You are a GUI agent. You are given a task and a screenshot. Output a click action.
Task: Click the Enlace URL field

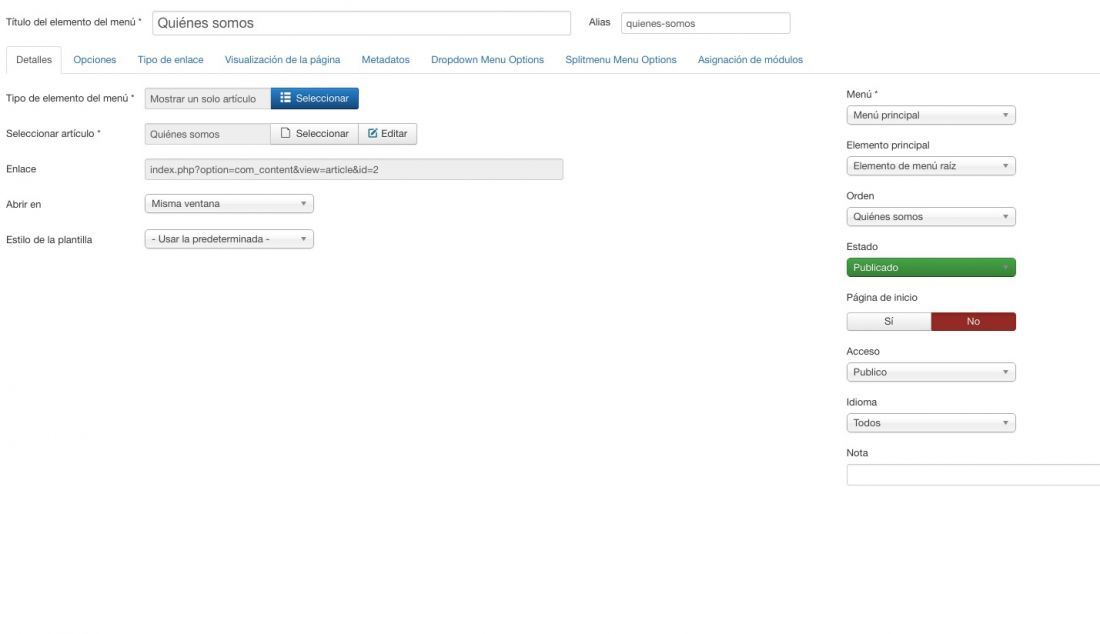354,169
